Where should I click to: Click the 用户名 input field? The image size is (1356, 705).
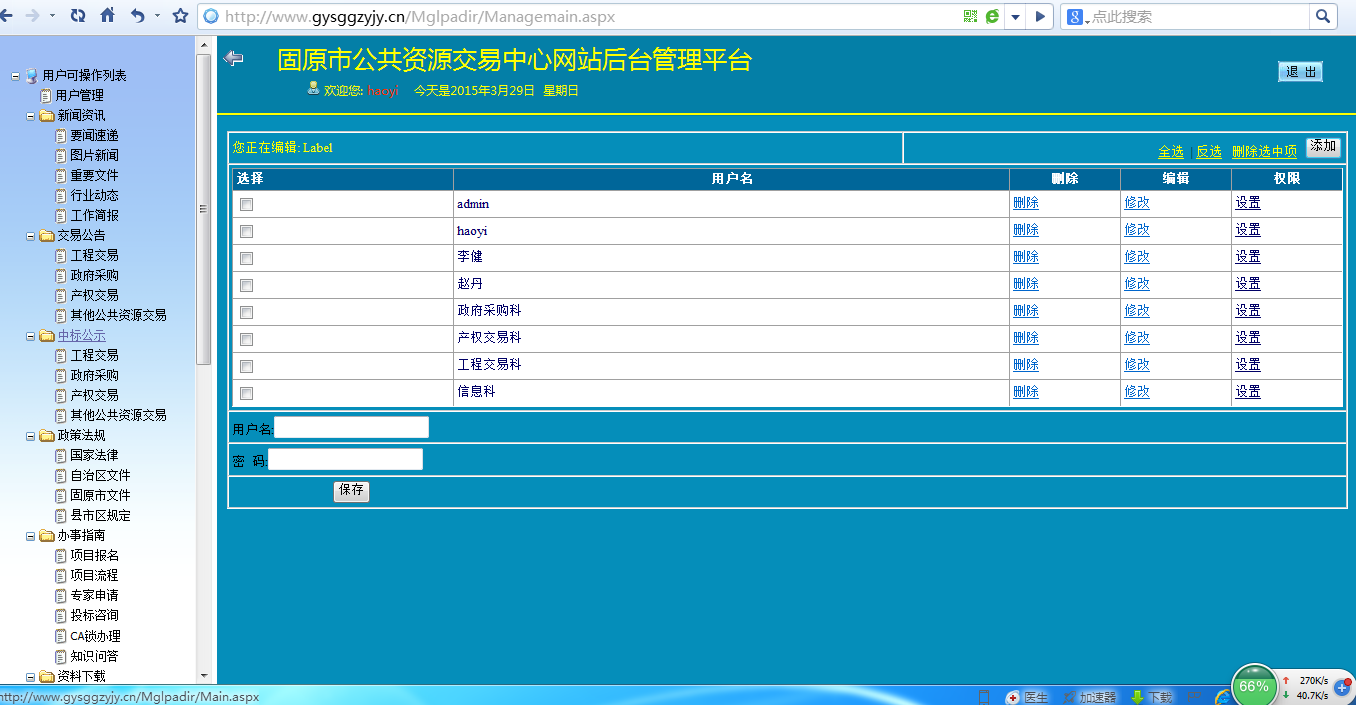[351, 427]
